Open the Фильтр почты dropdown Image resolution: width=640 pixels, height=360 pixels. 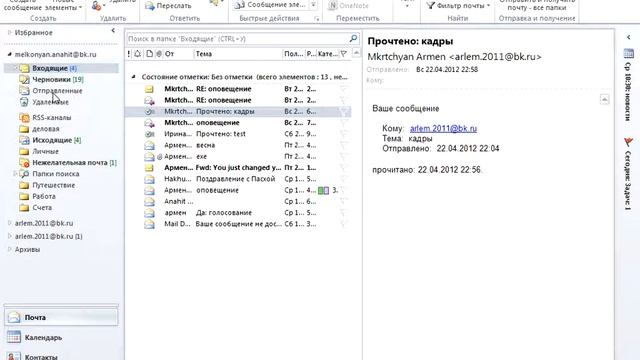point(458,6)
